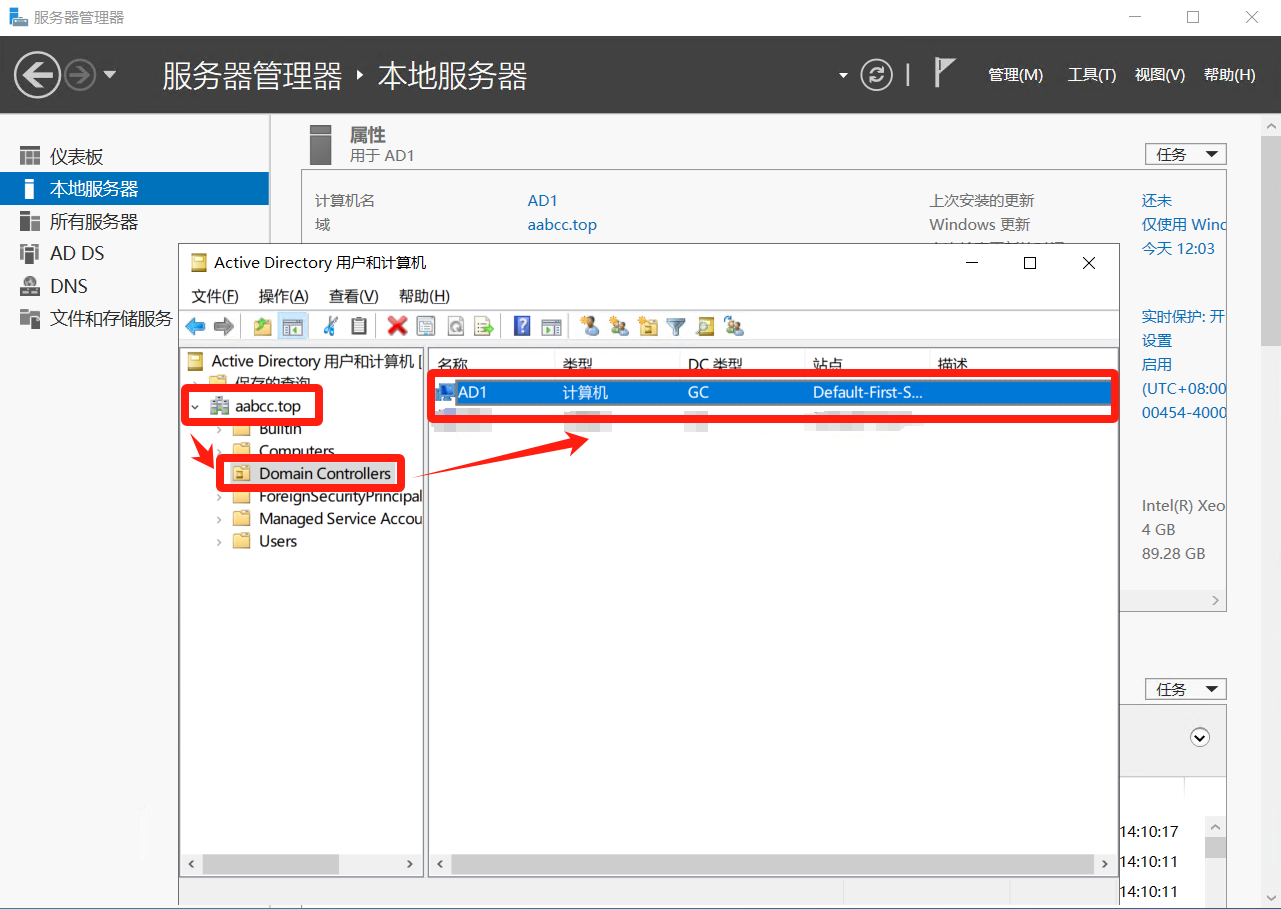Open the notifications flag icon
The image size is (1281, 909).
click(x=944, y=73)
